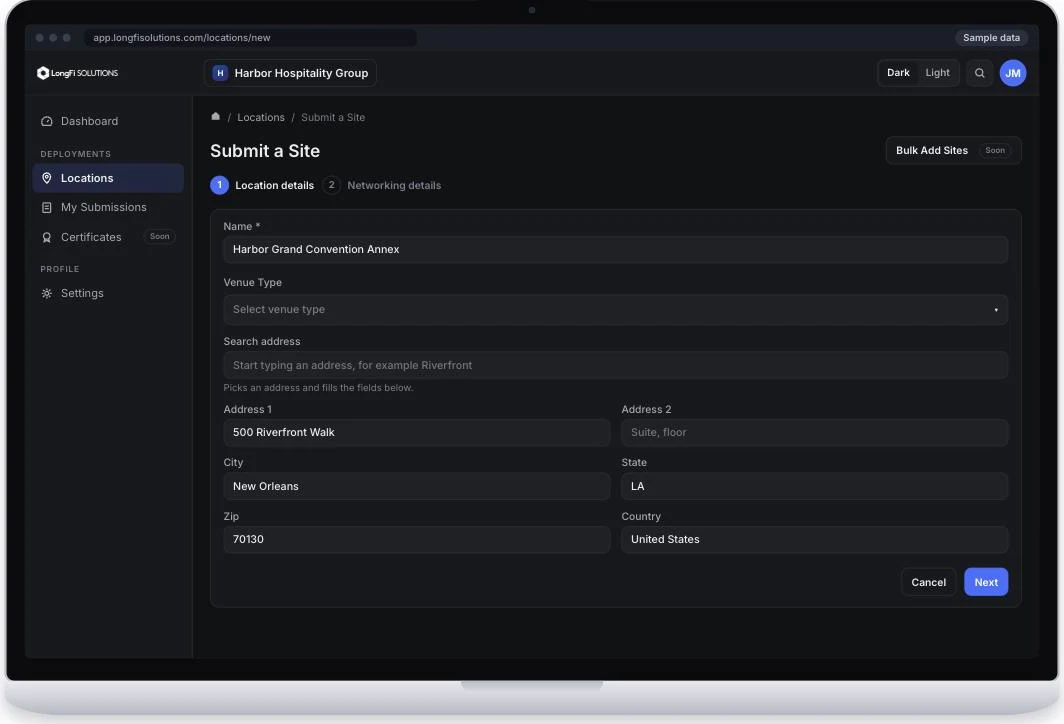Open Settings in the sidebar

(x=108, y=293)
